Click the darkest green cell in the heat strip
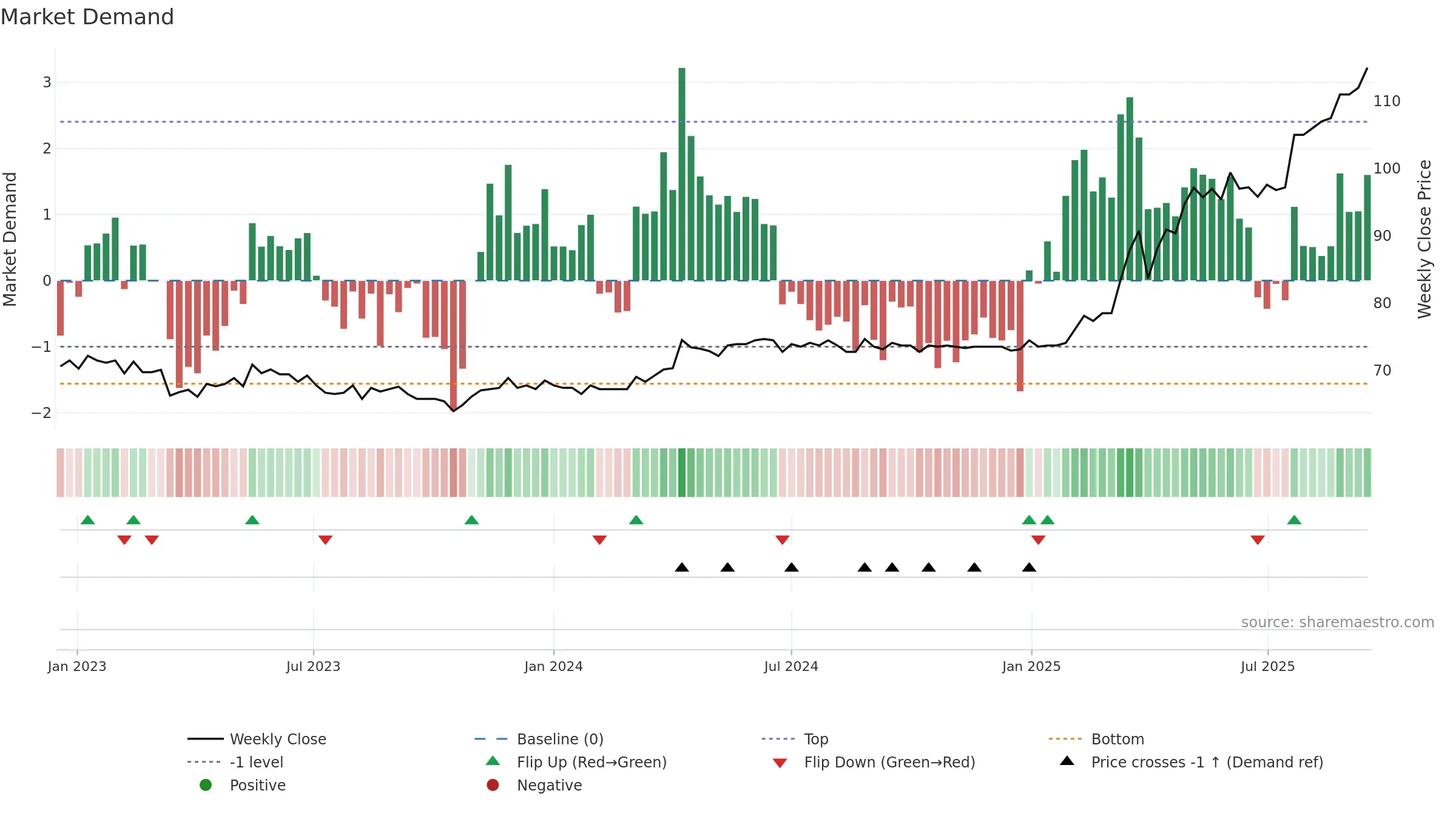The height and width of the screenshot is (819, 1456). coord(682,473)
